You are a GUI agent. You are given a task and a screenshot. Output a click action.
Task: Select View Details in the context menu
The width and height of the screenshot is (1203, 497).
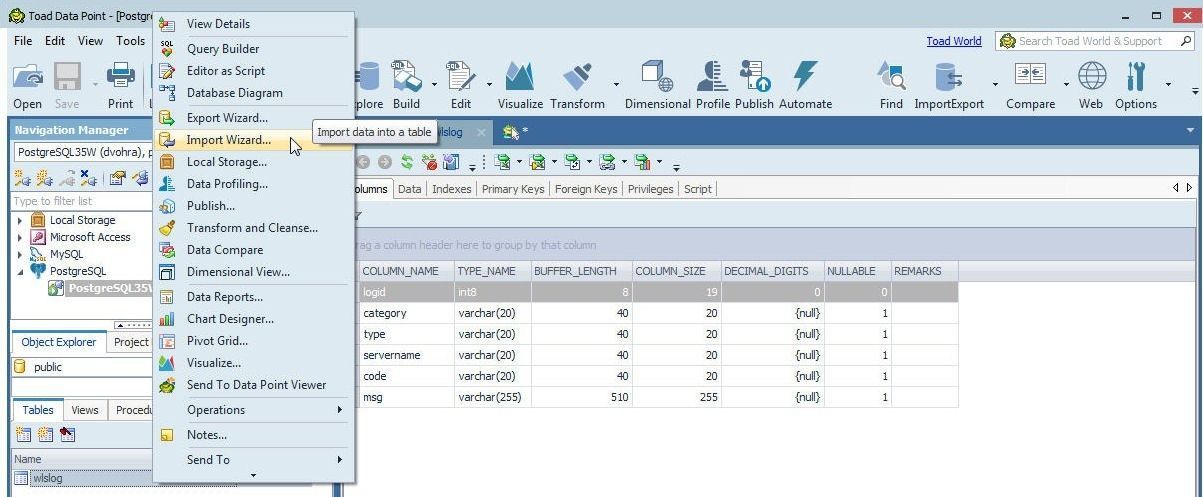(218, 24)
